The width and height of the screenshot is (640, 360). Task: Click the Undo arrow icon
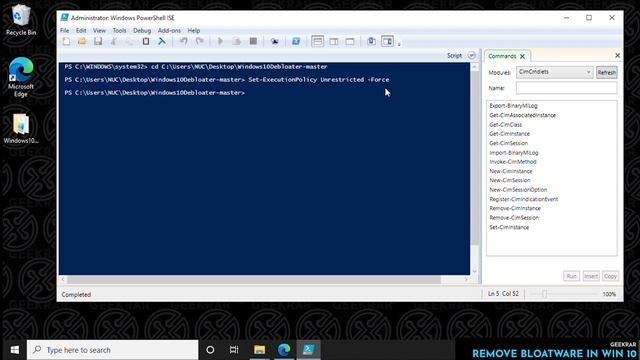(184, 41)
